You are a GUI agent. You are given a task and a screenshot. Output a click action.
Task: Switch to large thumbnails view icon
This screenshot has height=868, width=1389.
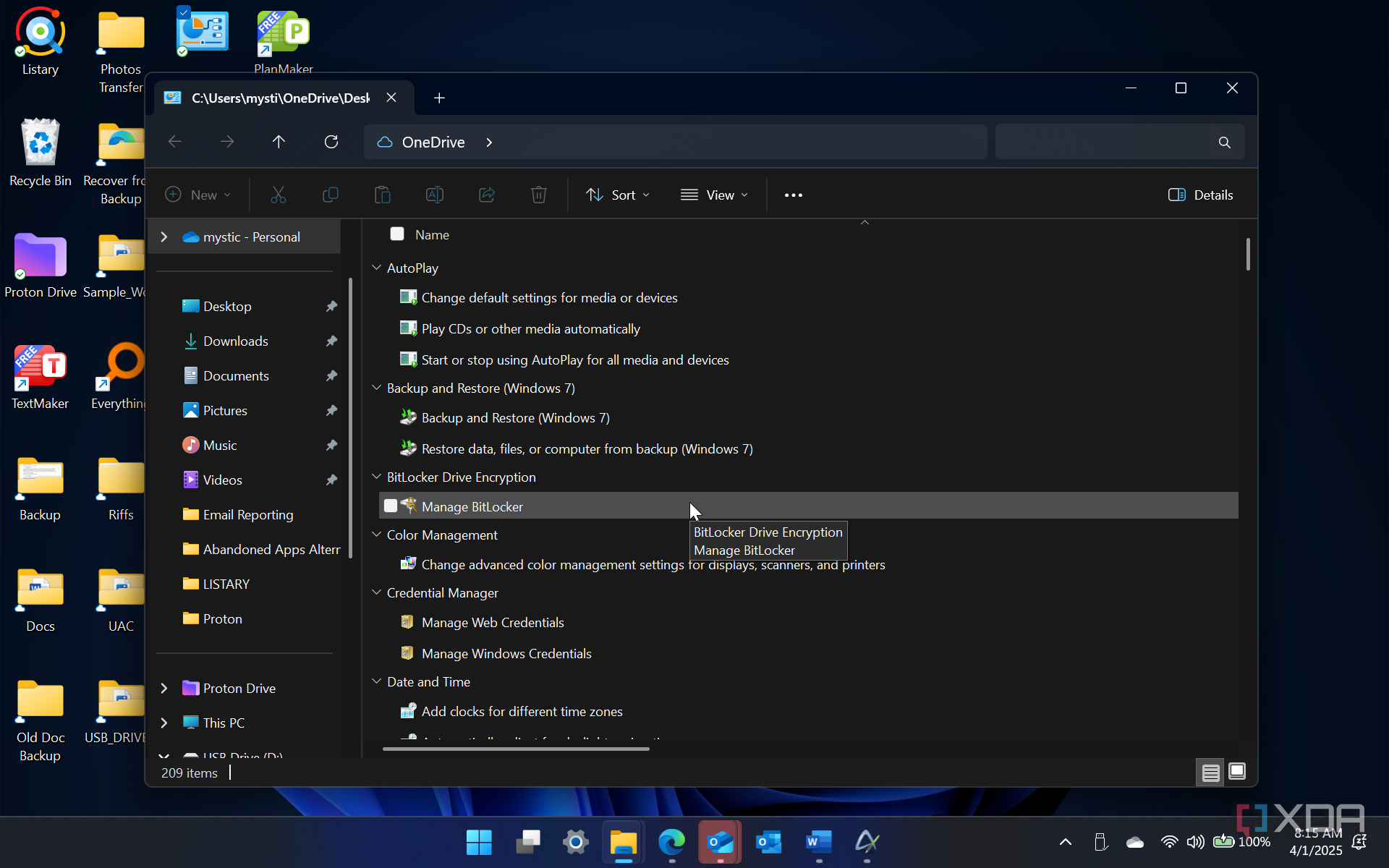(x=1237, y=772)
